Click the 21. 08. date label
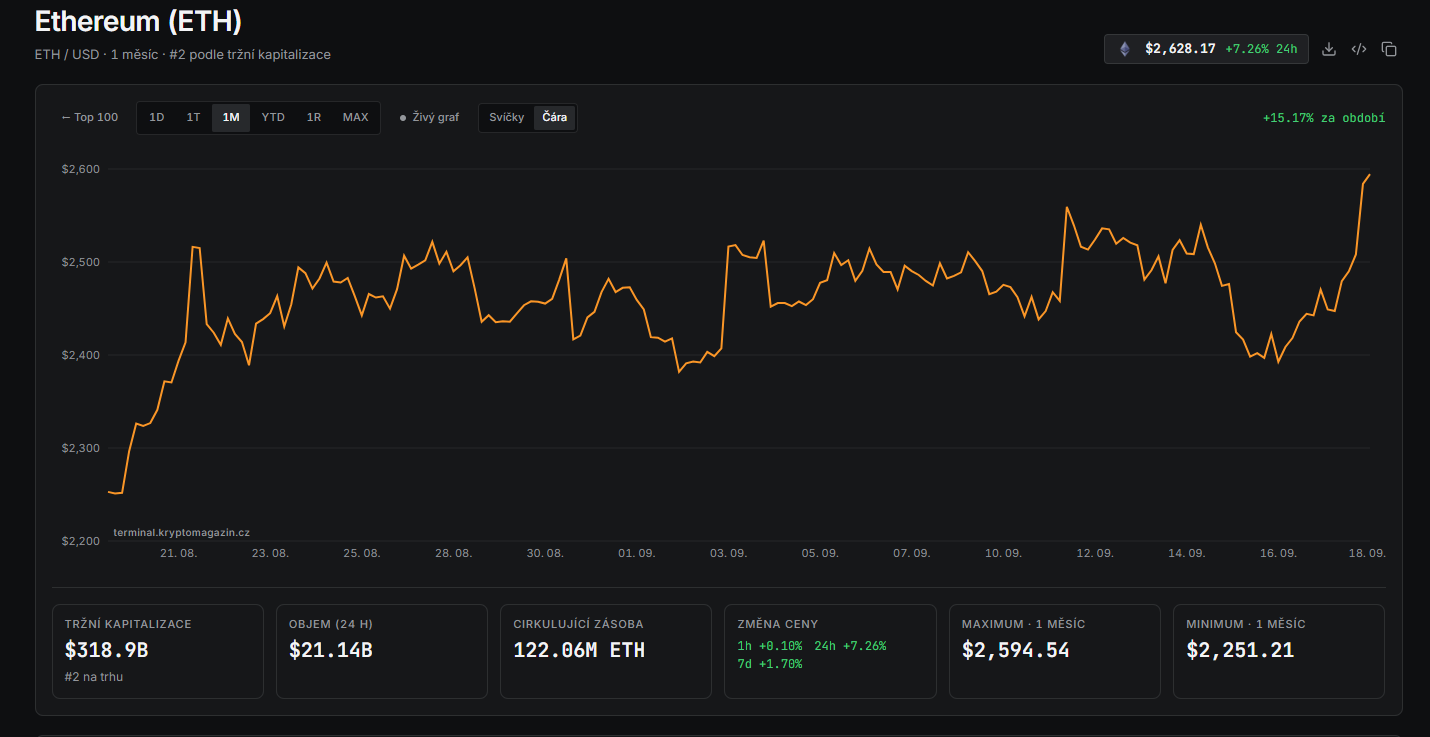 coord(178,553)
